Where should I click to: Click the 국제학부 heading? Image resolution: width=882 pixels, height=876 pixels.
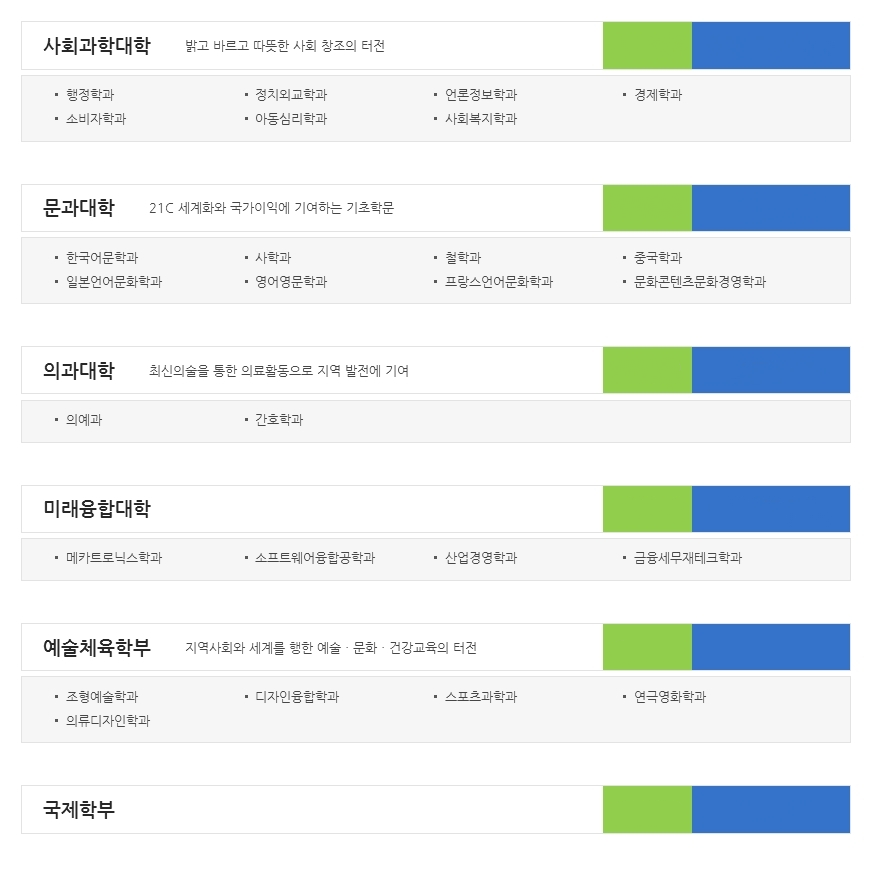79,809
